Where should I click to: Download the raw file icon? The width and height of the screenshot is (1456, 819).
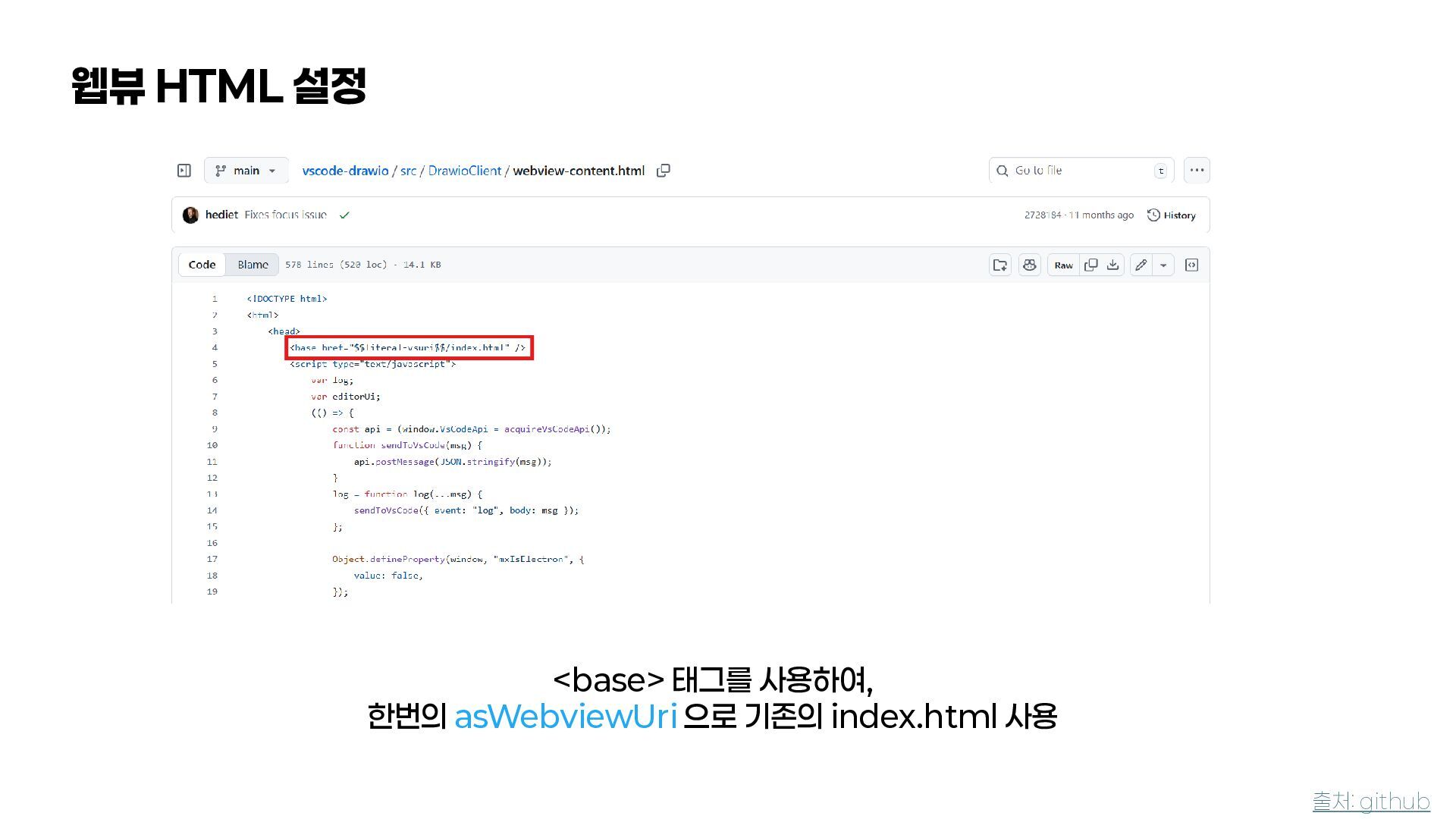pyautogui.click(x=1112, y=265)
